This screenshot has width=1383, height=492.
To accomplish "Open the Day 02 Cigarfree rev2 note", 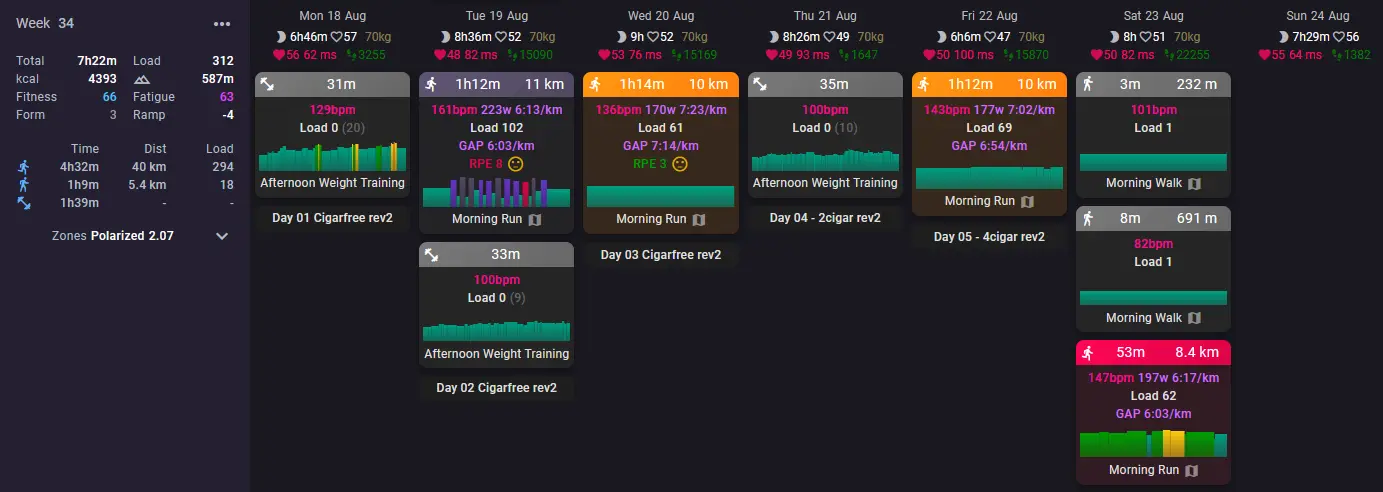I will [496, 387].
